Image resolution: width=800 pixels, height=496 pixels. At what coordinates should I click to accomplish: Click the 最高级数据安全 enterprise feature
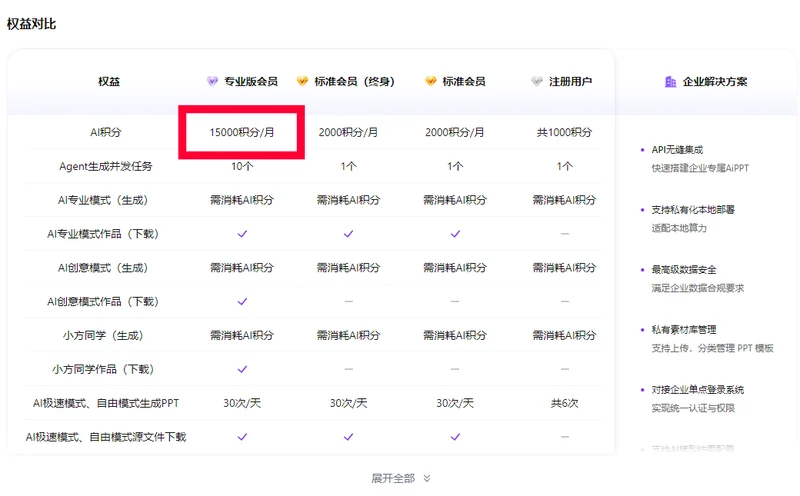point(684,269)
